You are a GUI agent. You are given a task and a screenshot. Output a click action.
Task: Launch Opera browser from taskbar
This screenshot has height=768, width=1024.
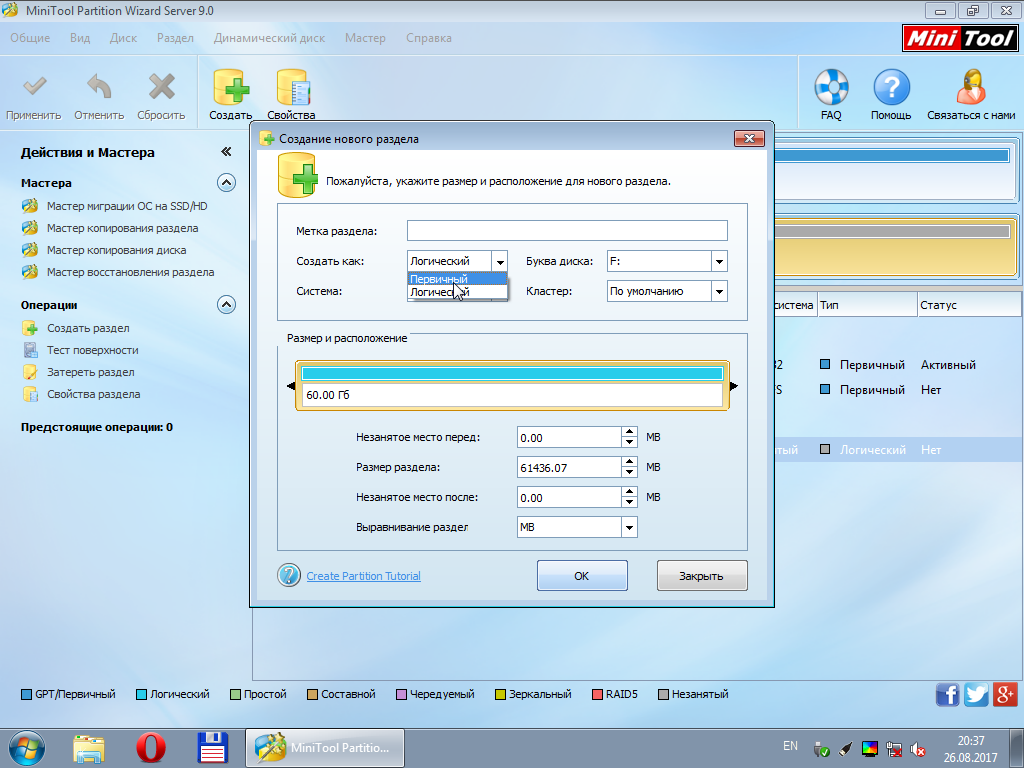click(151, 748)
